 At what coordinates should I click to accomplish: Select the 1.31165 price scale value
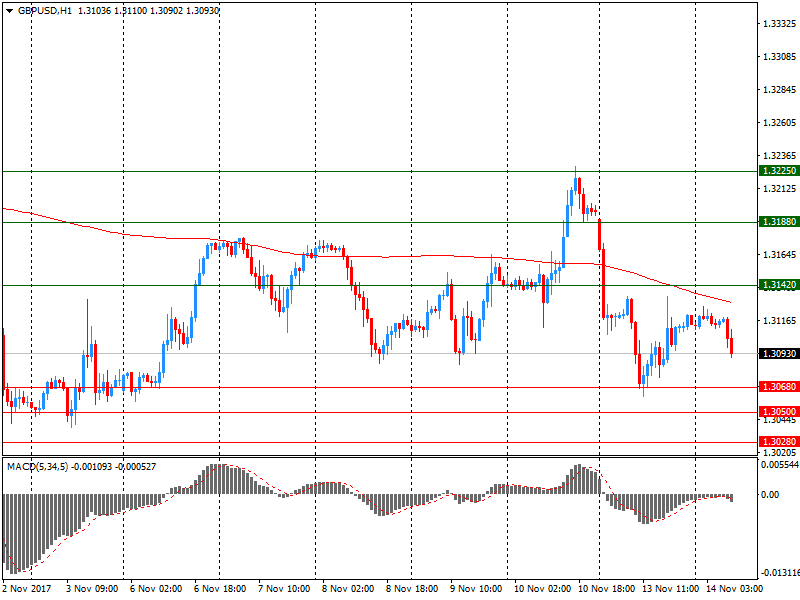click(x=780, y=320)
